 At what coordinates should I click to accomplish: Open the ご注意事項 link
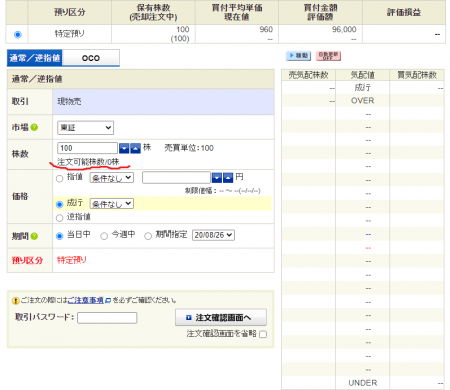pyautogui.click(x=86, y=300)
